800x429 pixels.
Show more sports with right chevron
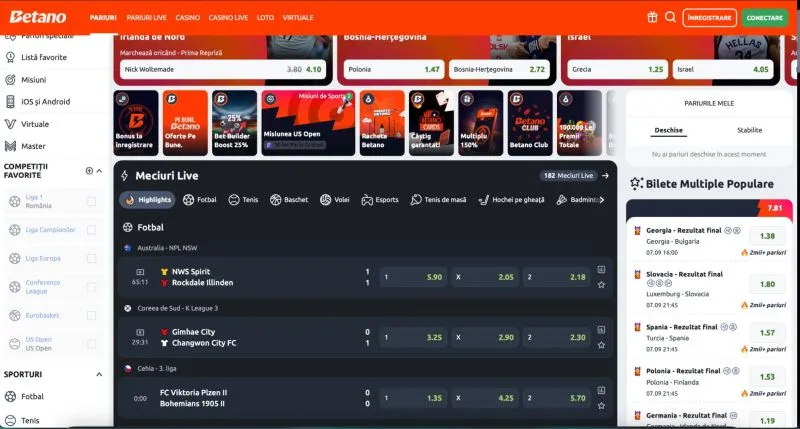[x=602, y=200]
